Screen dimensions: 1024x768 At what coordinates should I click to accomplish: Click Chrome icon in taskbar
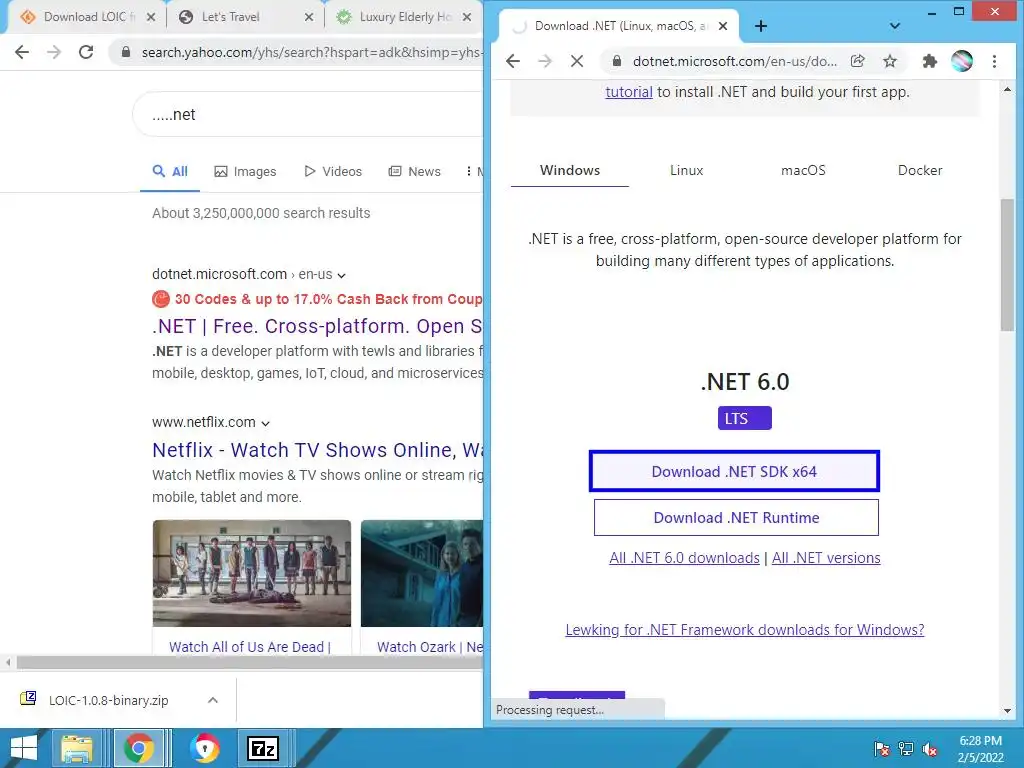point(138,748)
